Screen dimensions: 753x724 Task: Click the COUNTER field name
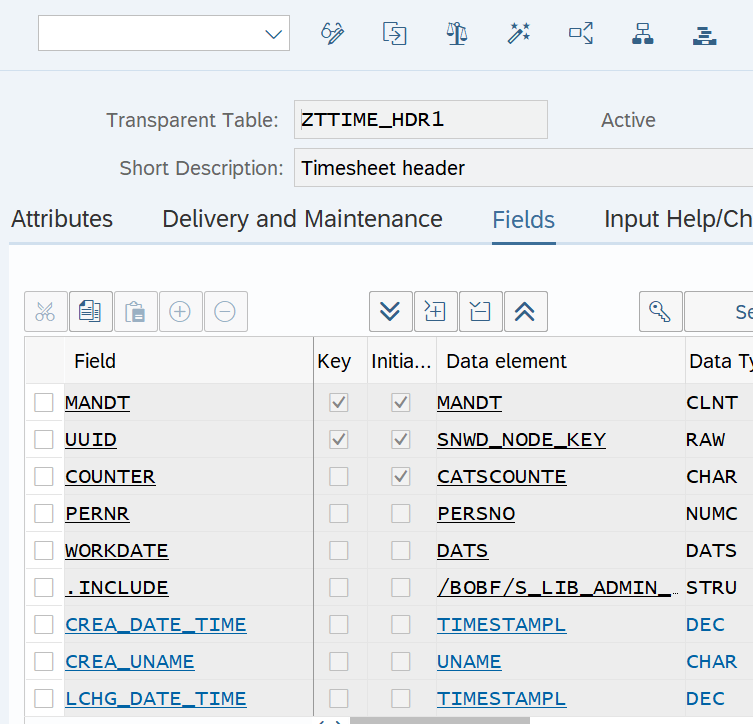click(x=110, y=476)
